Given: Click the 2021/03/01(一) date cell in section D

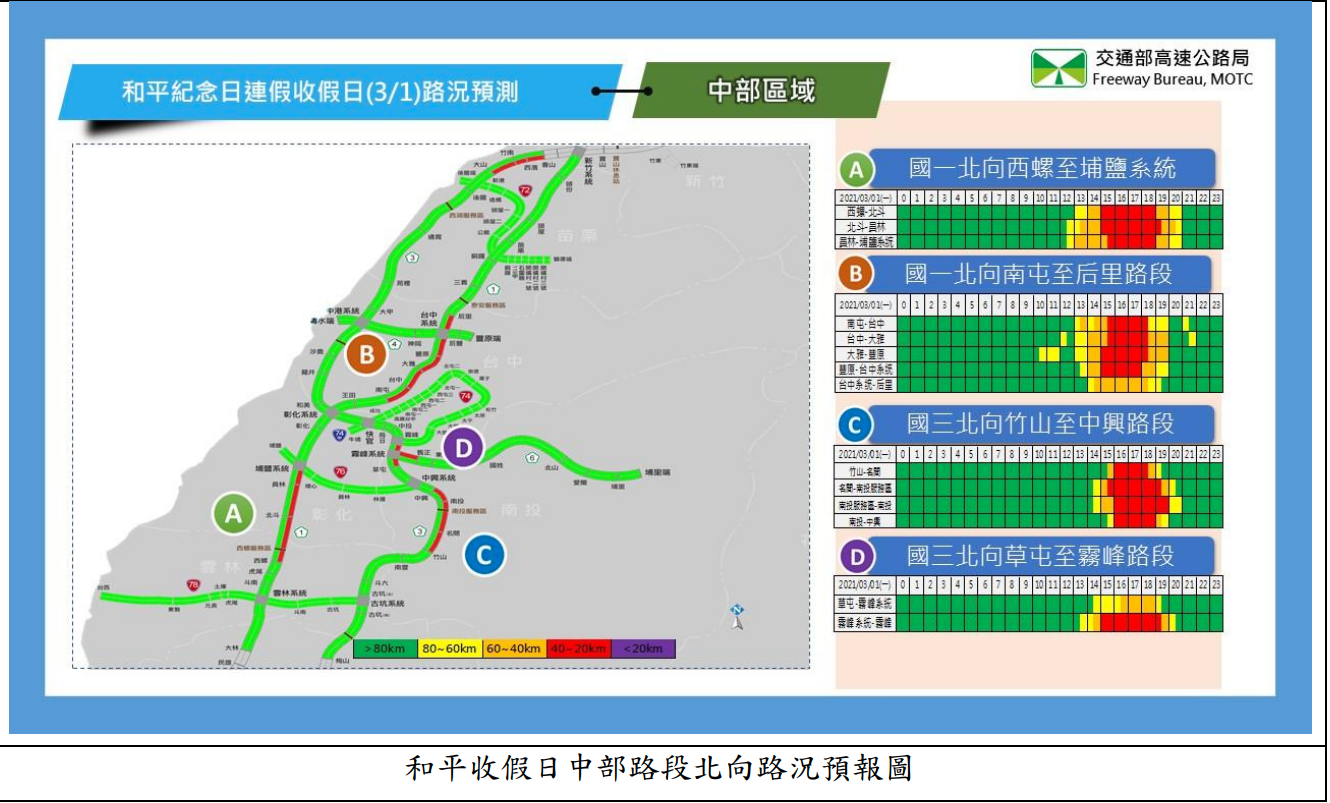Looking at the screenshot, I should coord(867,583).
